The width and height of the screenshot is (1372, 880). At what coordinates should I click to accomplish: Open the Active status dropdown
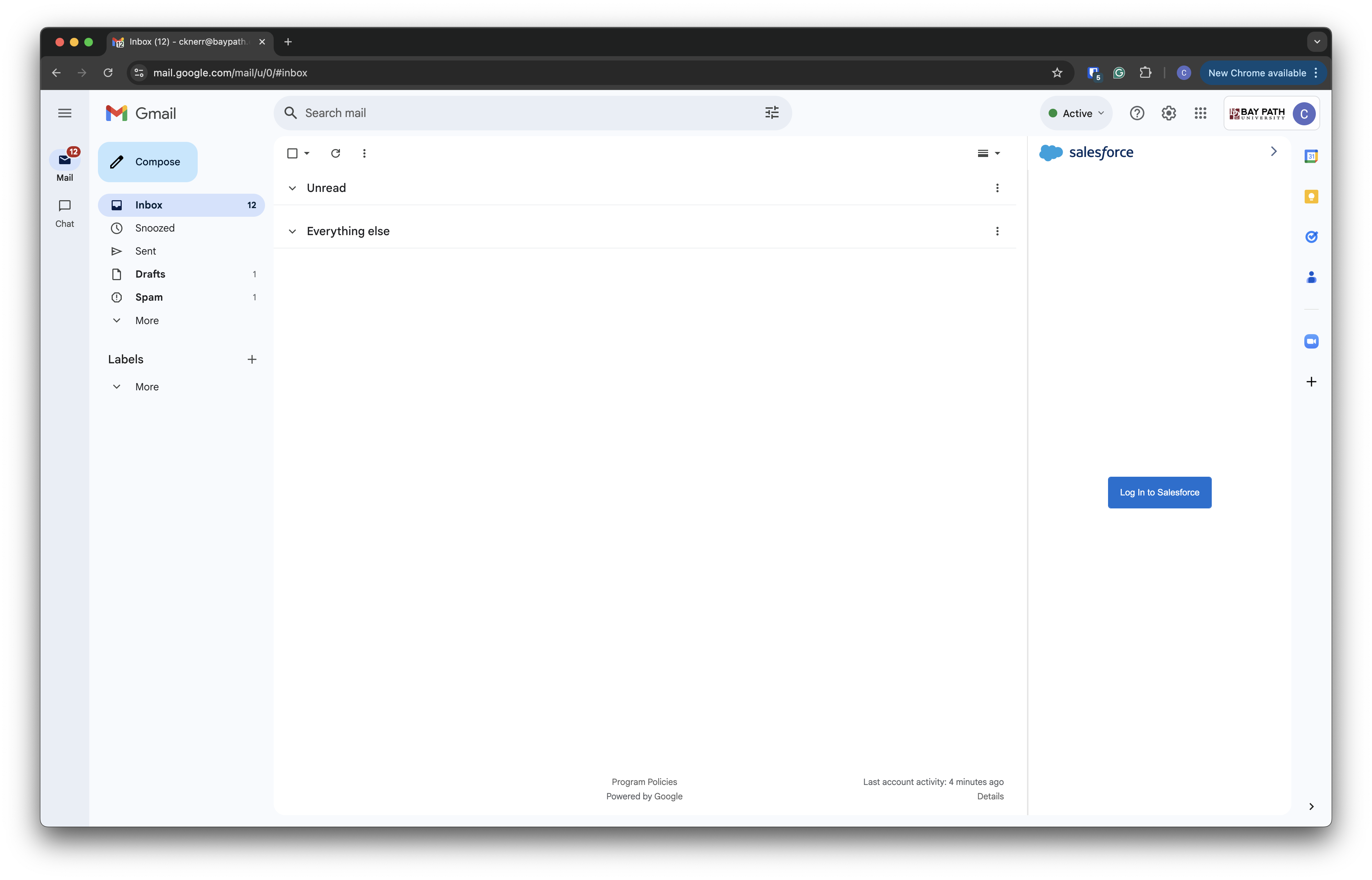(x=1076, y=113)
